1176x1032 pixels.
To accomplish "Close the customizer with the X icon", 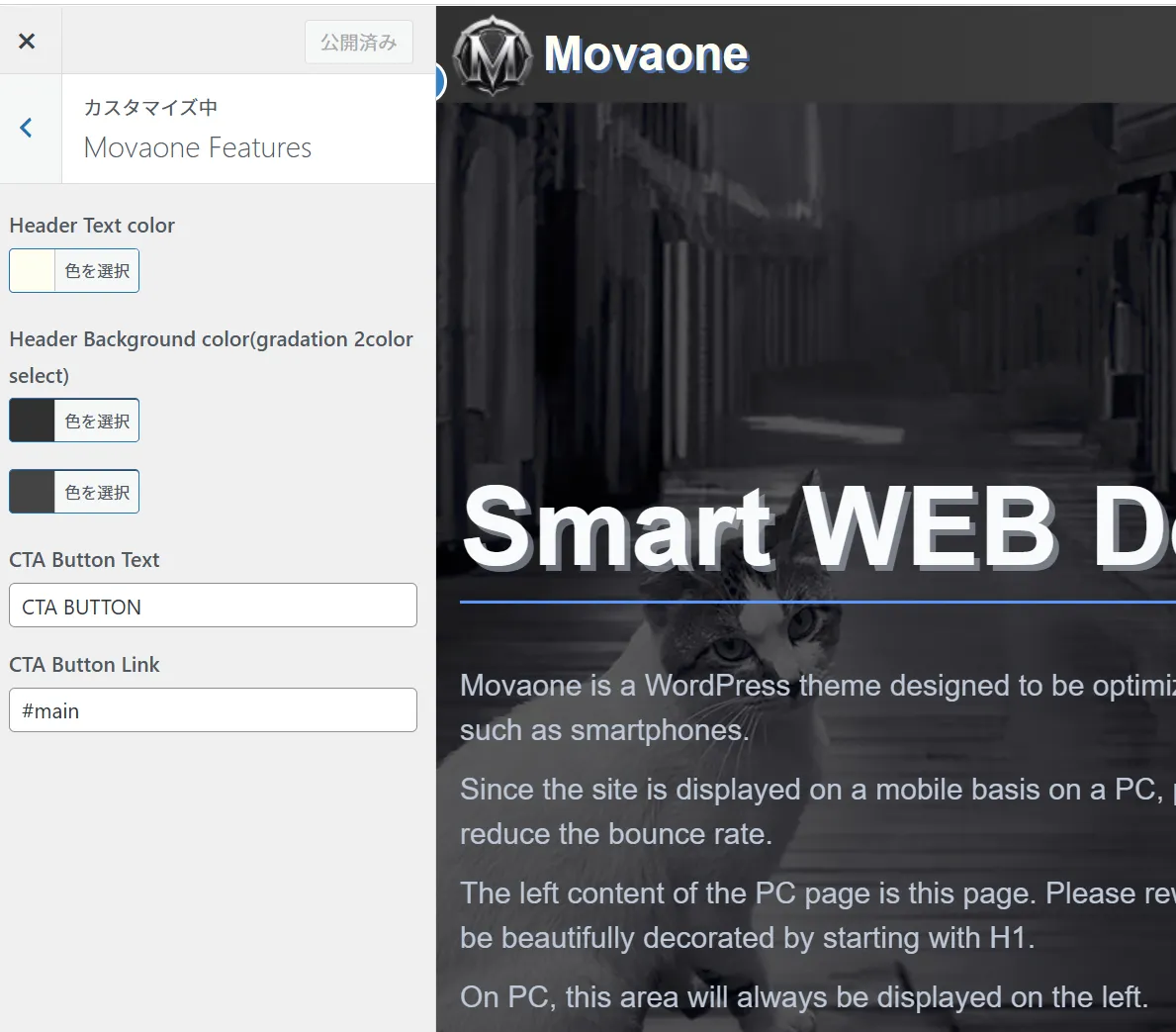I will click(27, 41).
